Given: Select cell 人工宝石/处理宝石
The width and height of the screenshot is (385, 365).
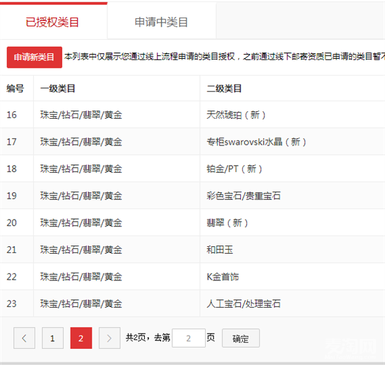Looking at the screenshot, I should 244,304.
